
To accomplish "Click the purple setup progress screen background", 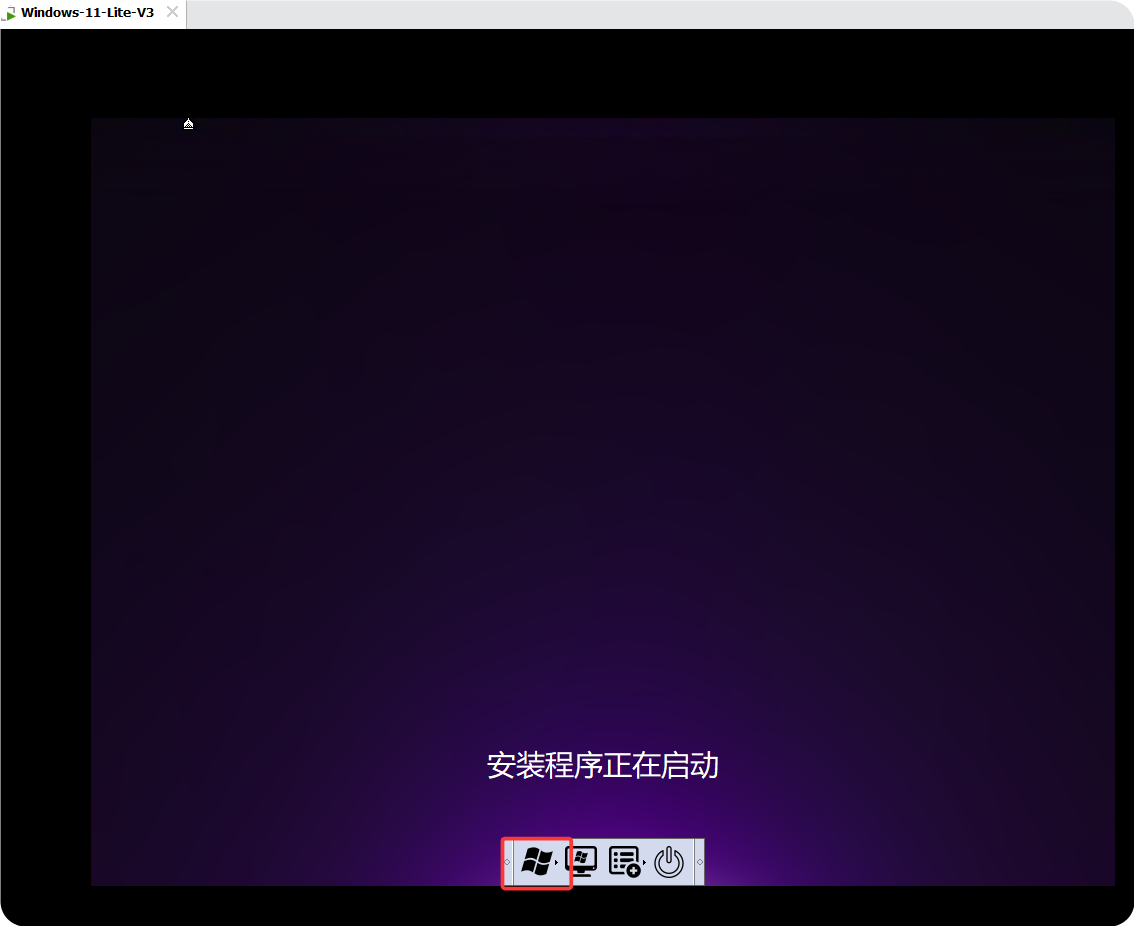I will (600, 450).
